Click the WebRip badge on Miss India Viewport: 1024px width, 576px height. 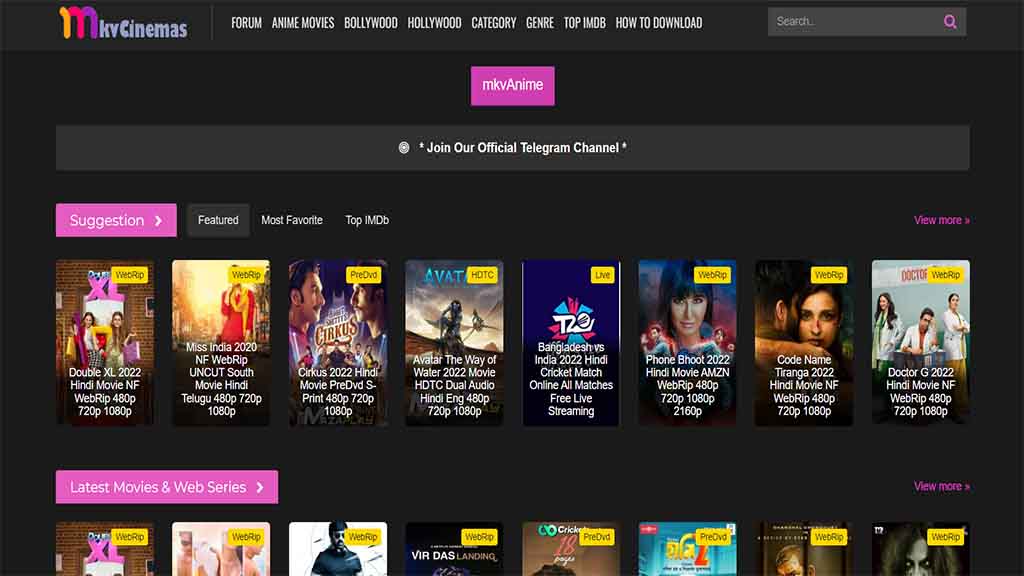[x=246, y=275]
